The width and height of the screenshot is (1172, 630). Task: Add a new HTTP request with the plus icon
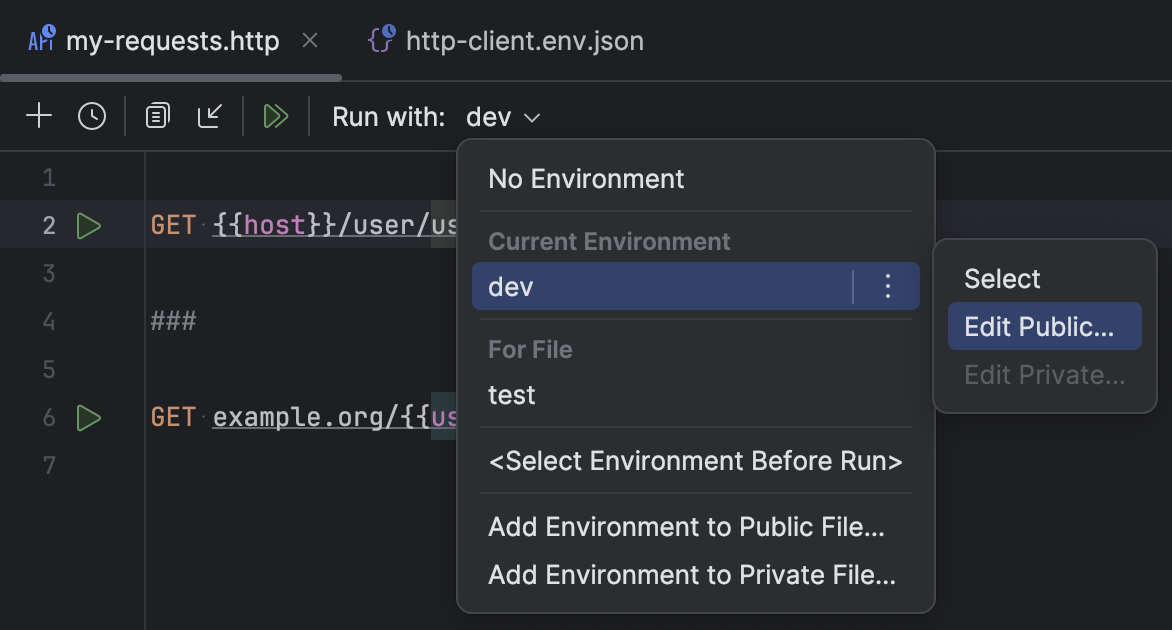tap(39, 115)
